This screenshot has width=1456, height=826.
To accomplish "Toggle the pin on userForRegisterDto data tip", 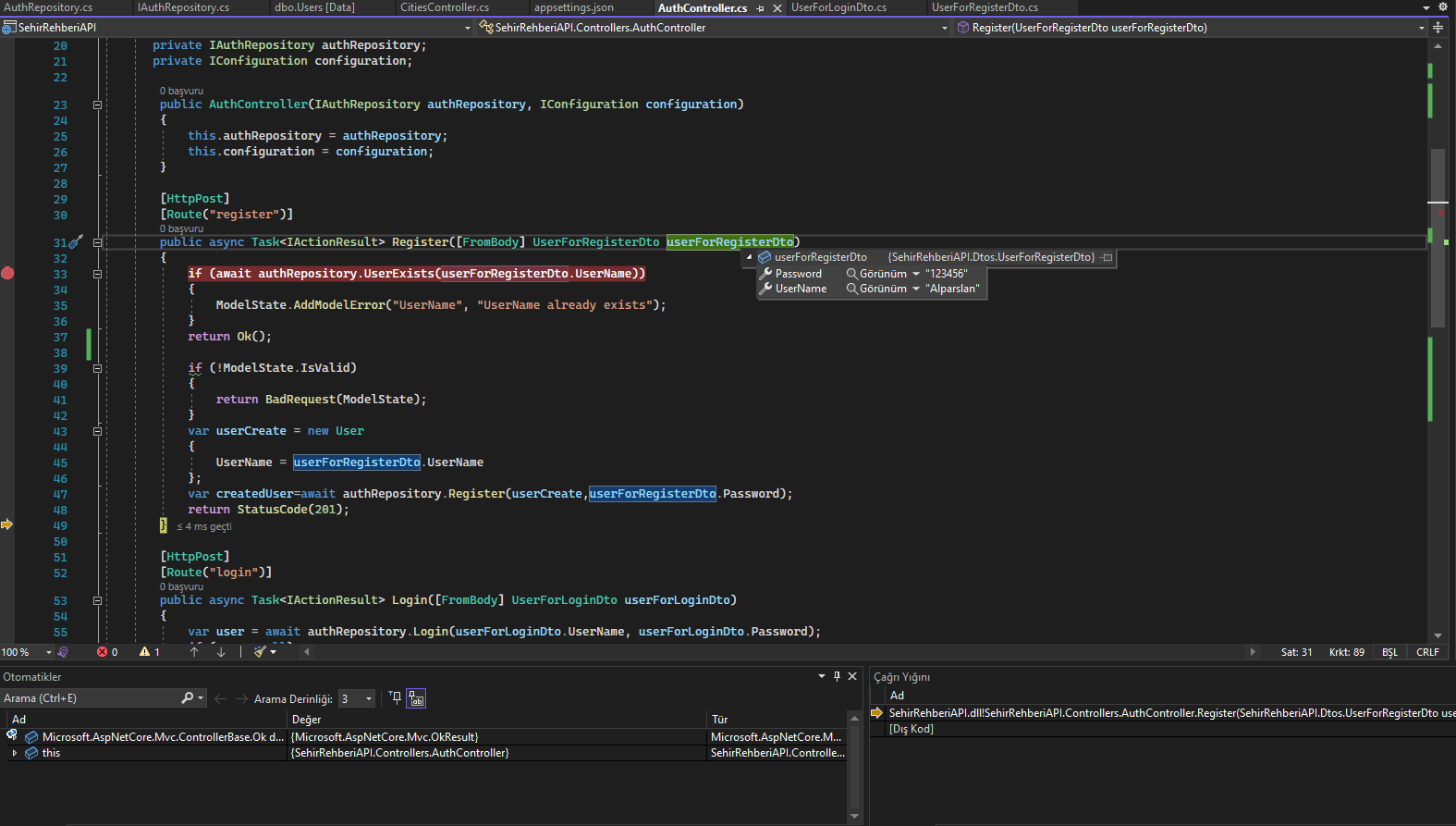I will (x=1107, y=257).
